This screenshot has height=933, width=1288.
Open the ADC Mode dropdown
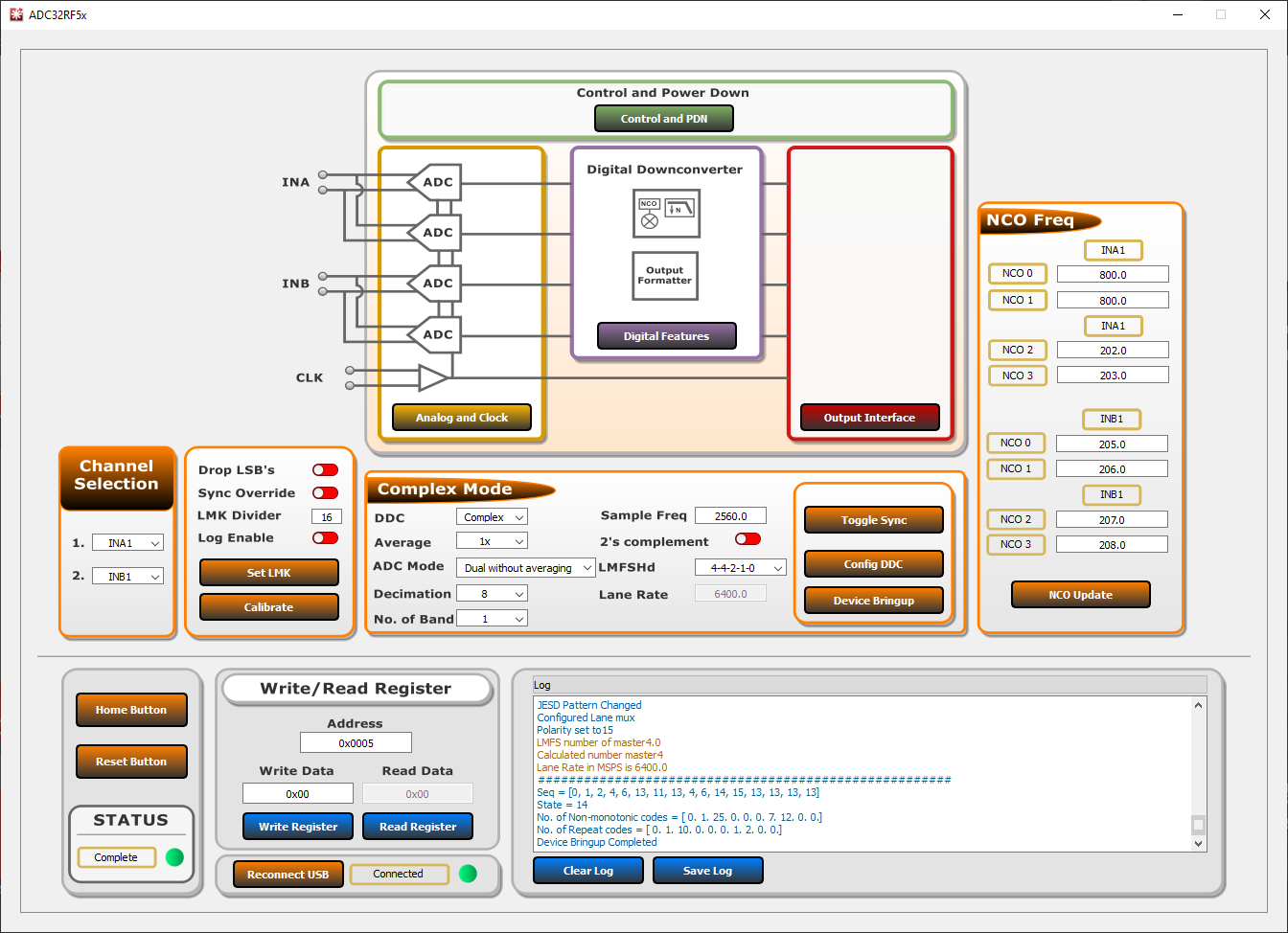click(525, 566)
